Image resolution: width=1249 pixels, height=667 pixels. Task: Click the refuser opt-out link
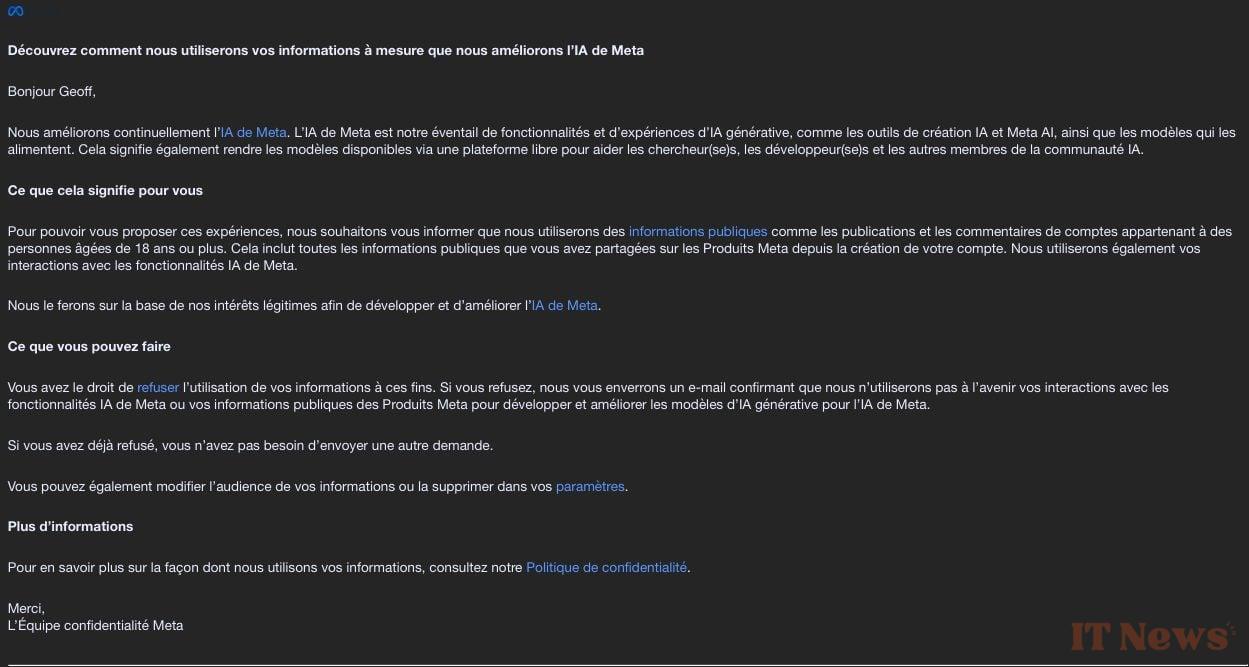[x=158, y=387]
